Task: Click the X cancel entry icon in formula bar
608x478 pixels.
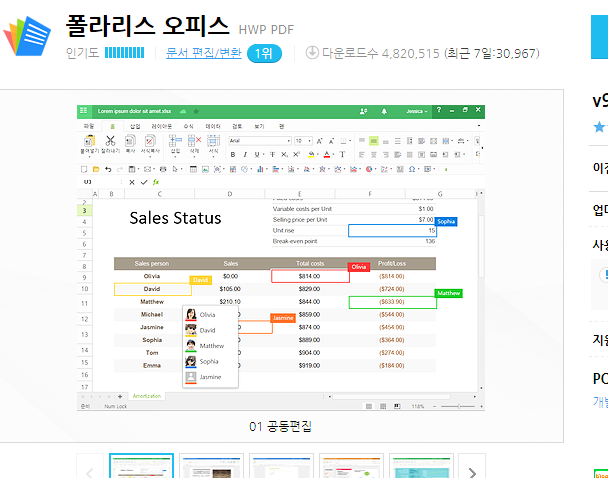Action: [x=132, y=182]
